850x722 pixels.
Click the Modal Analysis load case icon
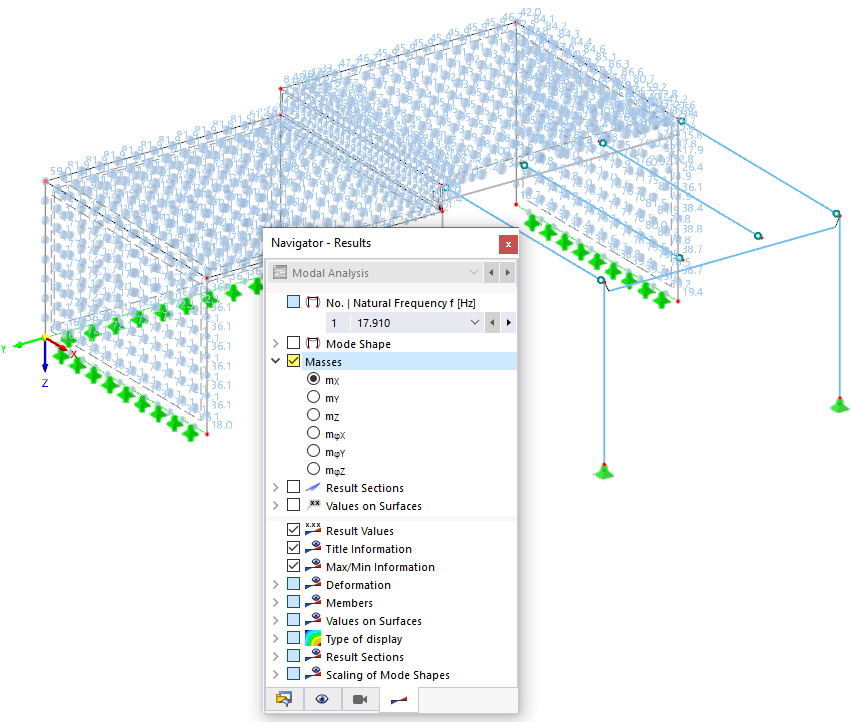(x=281, y=272)
